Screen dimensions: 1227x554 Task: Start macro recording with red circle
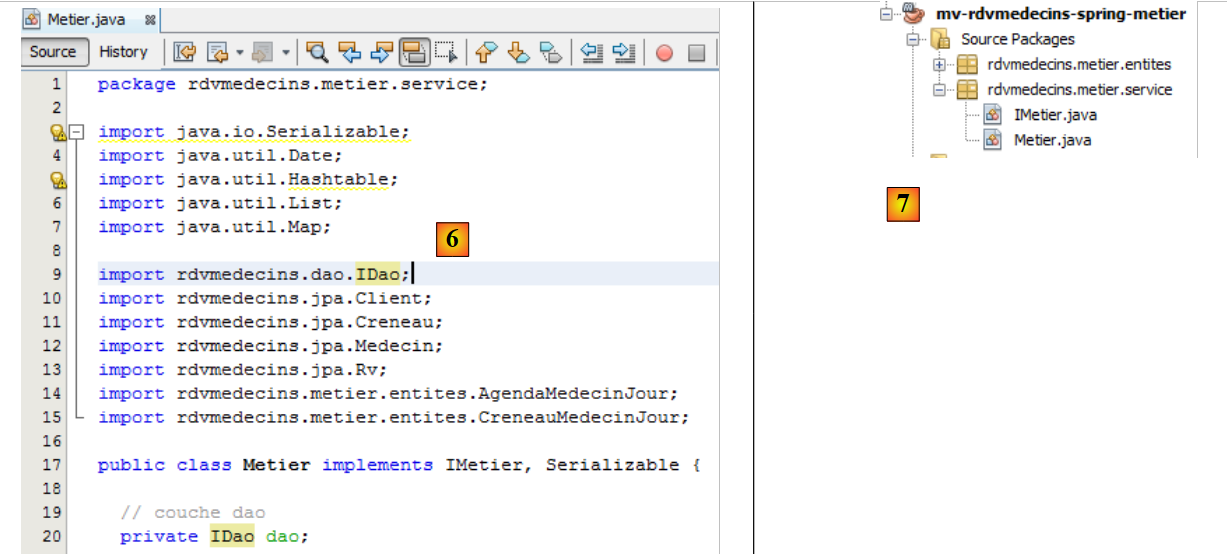(664, 53)
